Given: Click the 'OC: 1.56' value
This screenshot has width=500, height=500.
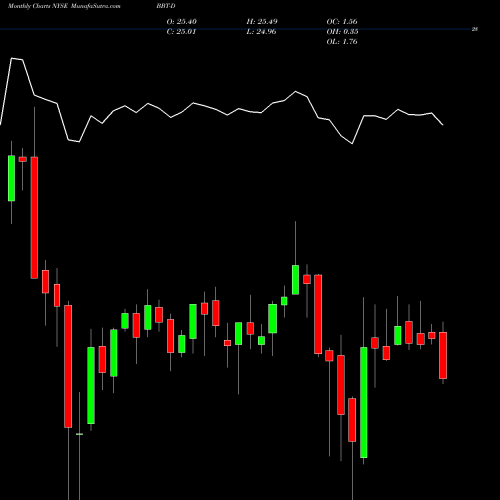Looking at the screenshot, I should click(x=342, y=22).
